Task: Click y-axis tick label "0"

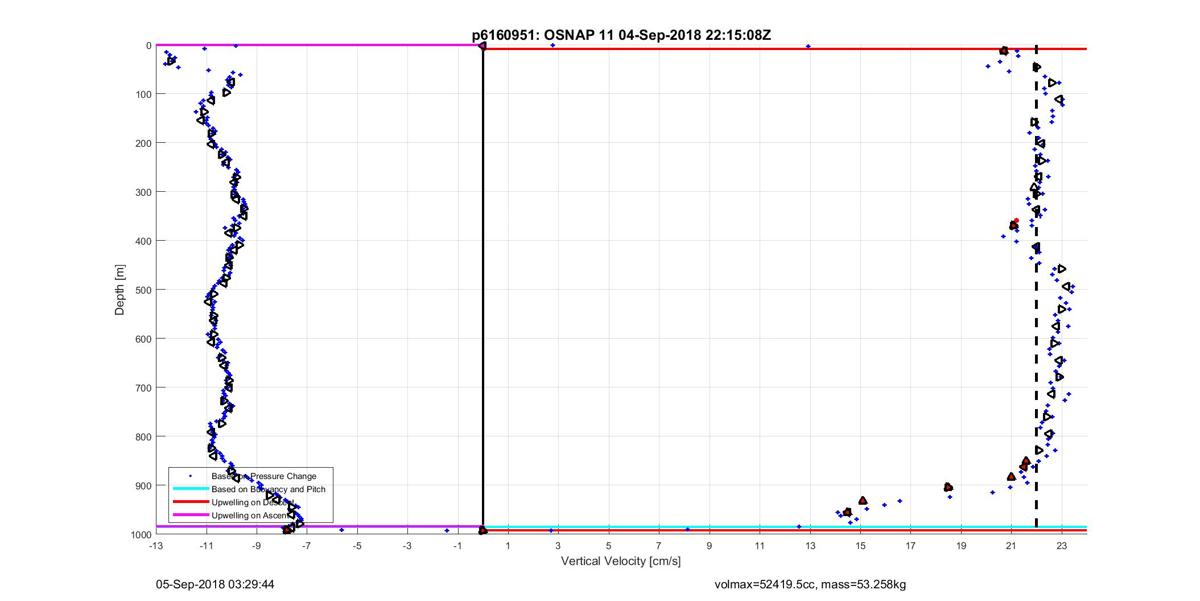Action: tap(147, 46)
